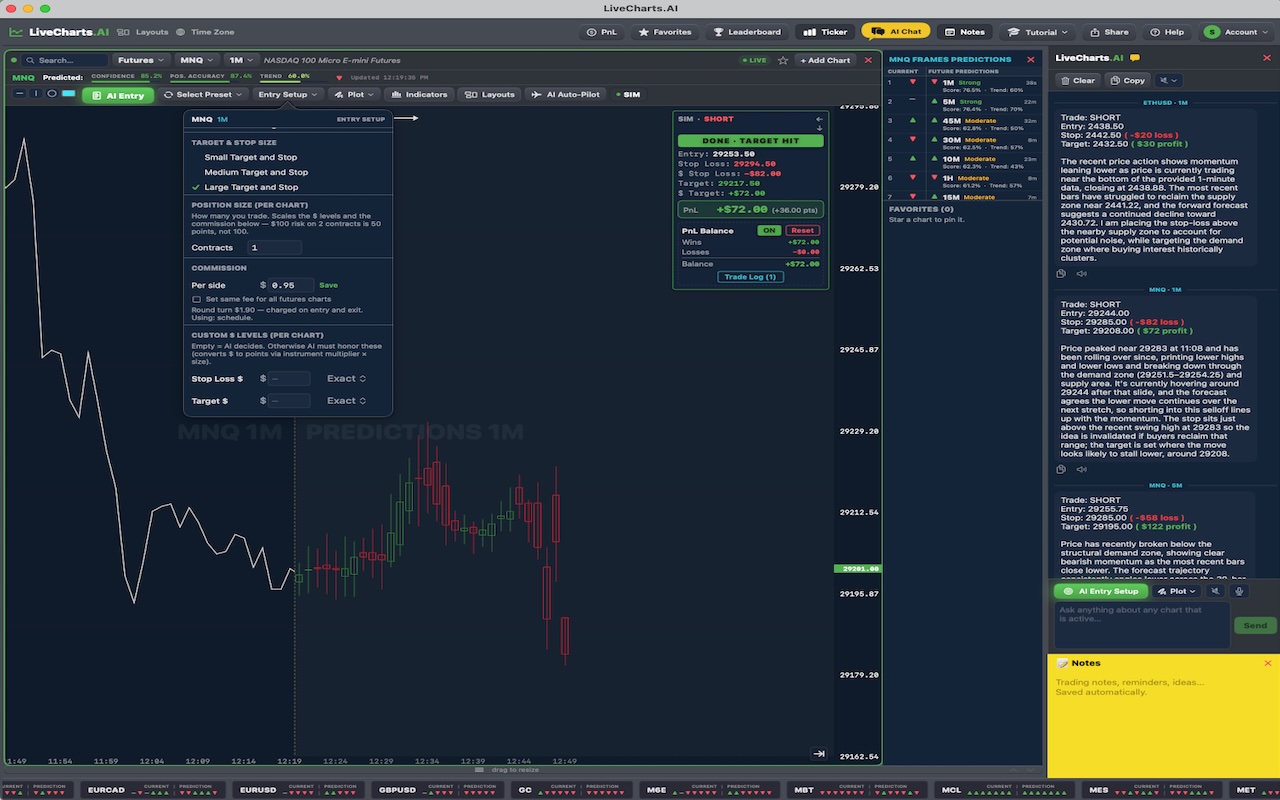Click down arrow icon in SIM panel

(x=820, y=128)
